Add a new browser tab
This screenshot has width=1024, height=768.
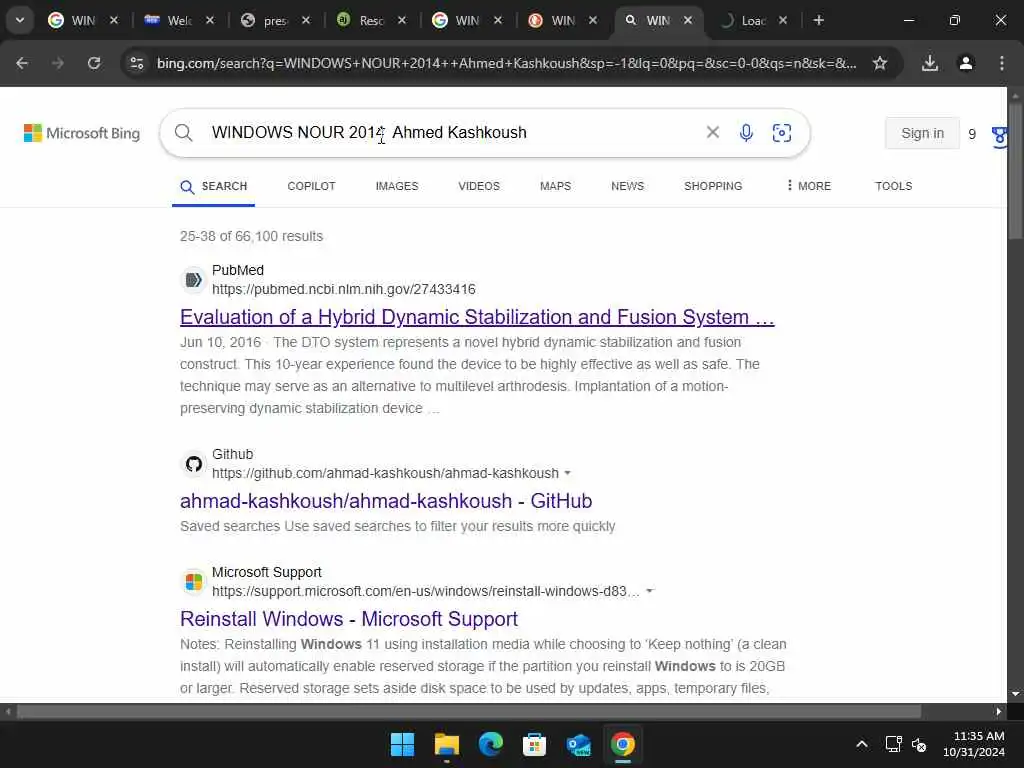tap(818, 20)
